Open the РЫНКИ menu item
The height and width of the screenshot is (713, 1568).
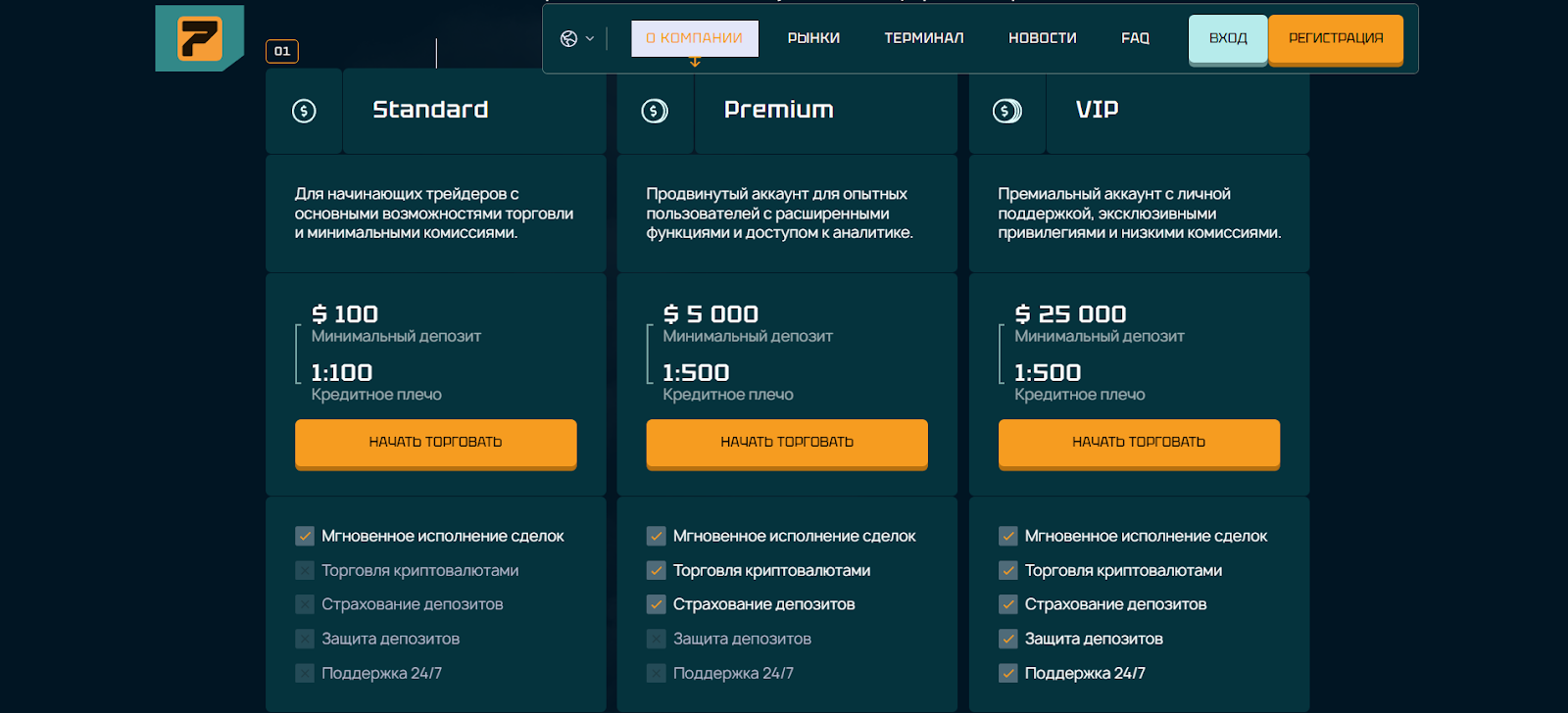(813, 38)
